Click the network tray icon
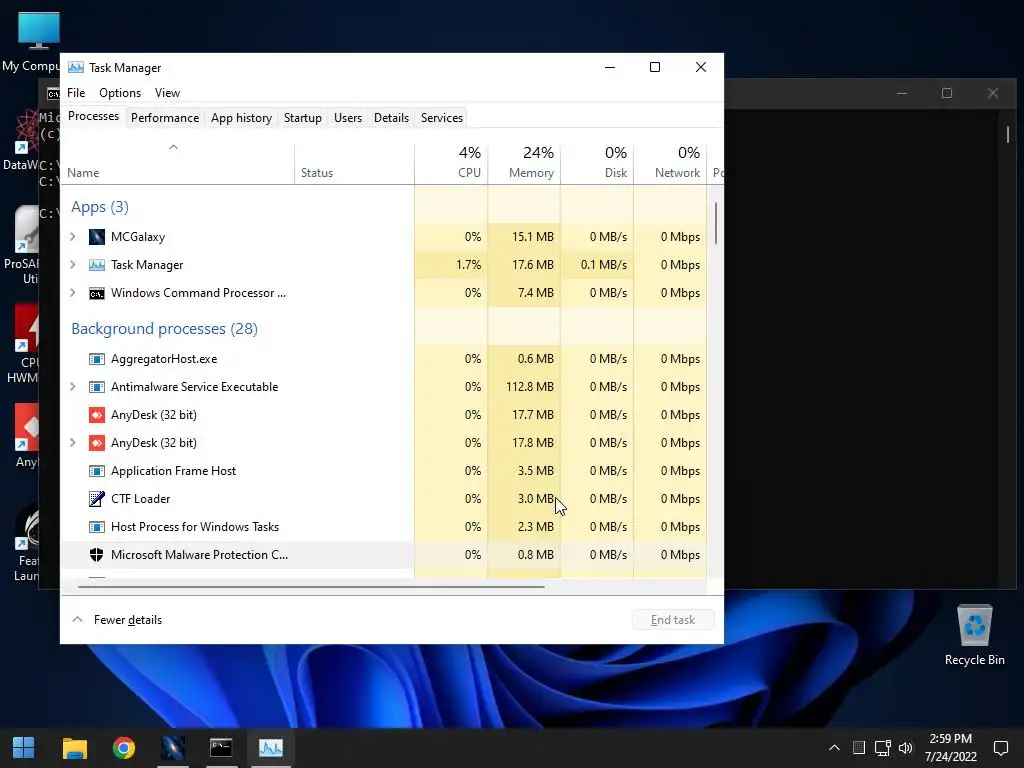Image resolution: width=1024 pixels, height=768 pixels. 882,747
